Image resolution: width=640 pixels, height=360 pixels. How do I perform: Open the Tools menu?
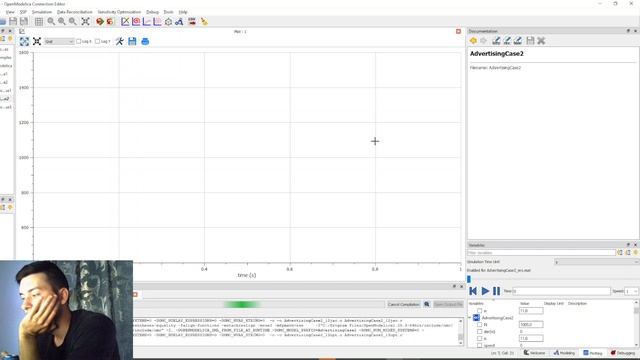pos(169,12)
